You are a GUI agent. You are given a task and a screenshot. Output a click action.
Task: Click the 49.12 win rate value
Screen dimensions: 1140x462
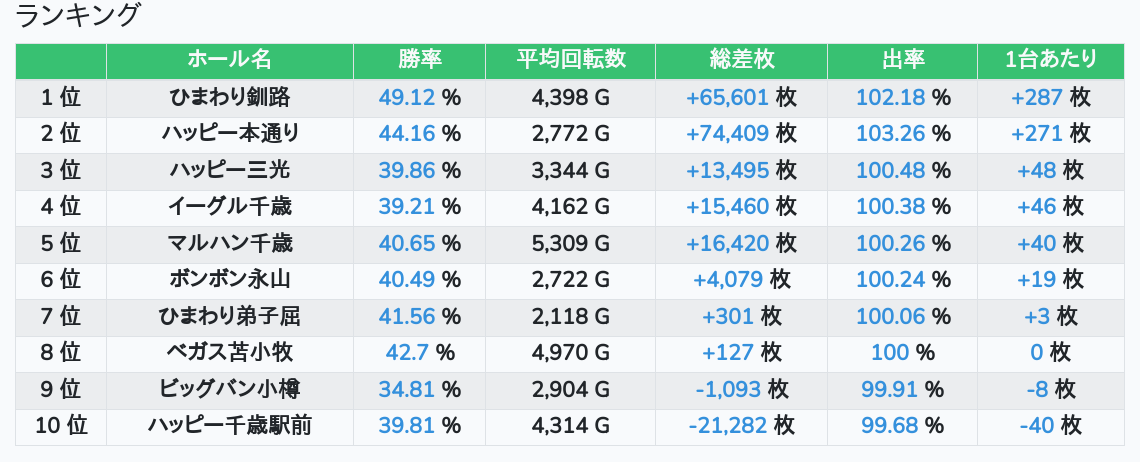pyautogui.click(x=406, y=97)
